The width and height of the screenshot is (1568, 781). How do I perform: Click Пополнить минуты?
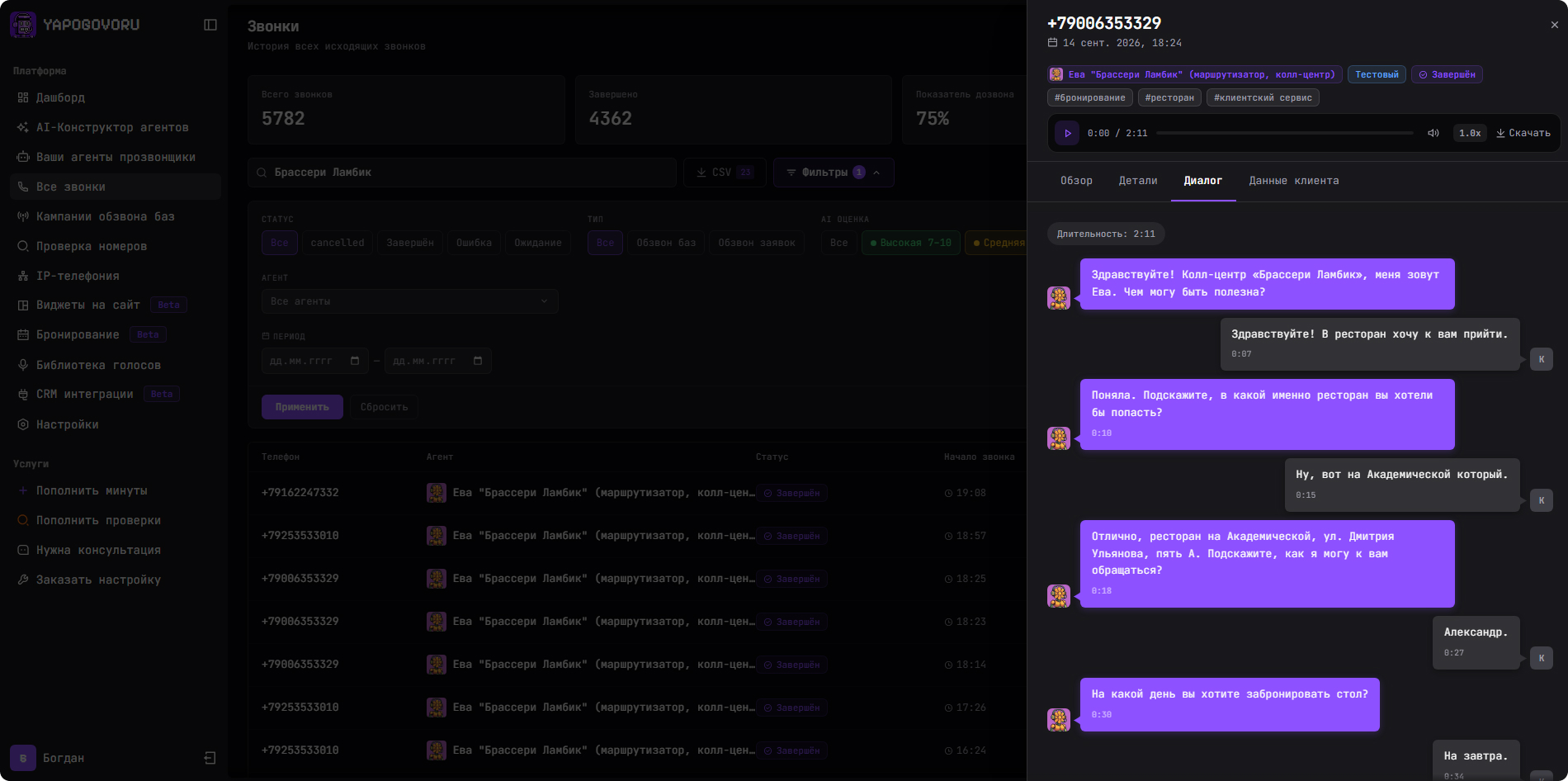(x=116, y=490)
